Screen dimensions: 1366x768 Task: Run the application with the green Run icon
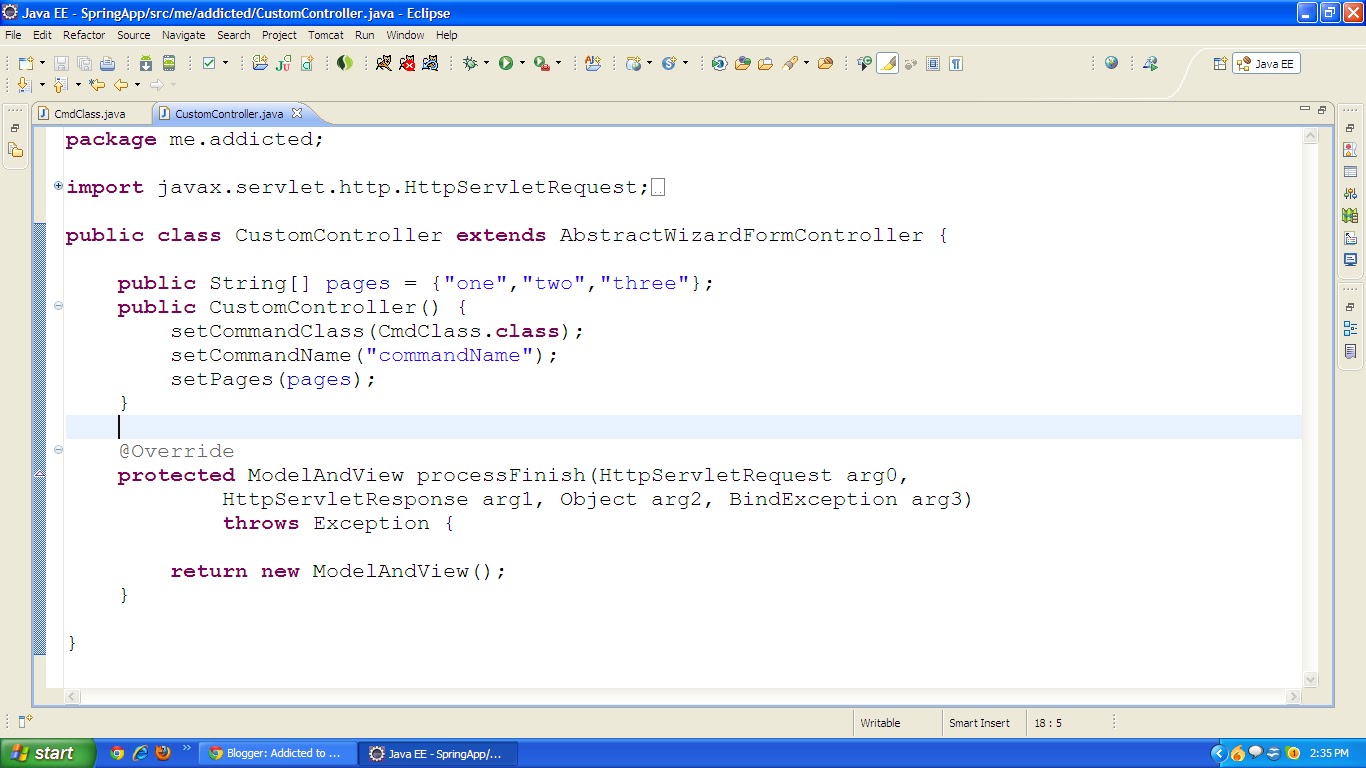coord(507,63)
